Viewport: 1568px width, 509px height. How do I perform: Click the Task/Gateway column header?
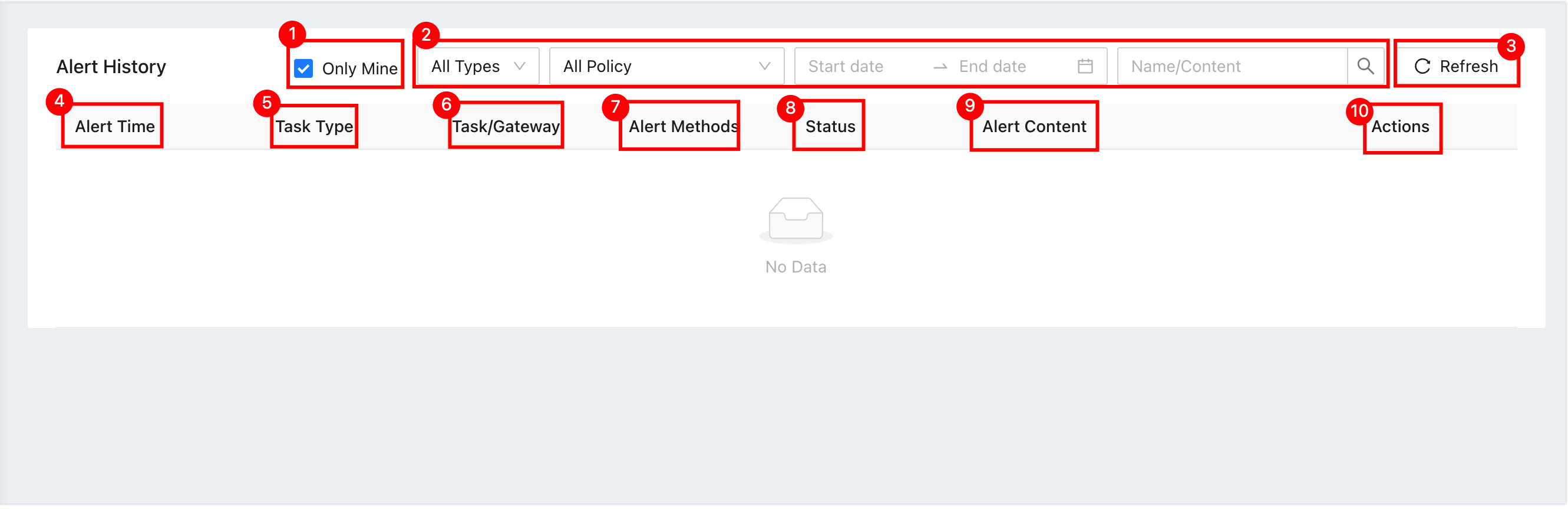[506, 126]
